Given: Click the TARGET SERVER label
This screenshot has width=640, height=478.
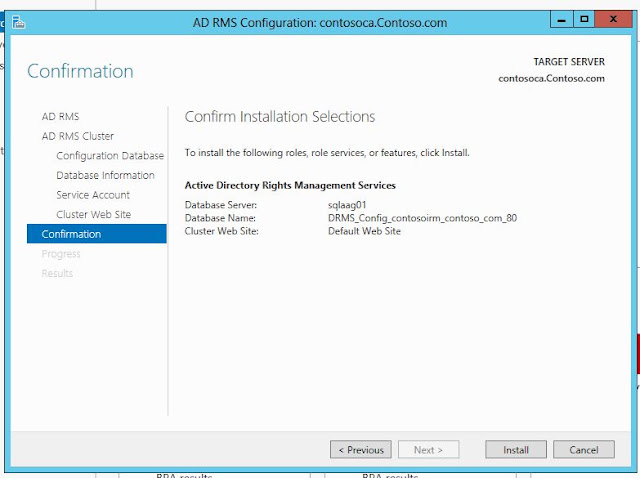Looking at the screenshot, I should point(569,62).
